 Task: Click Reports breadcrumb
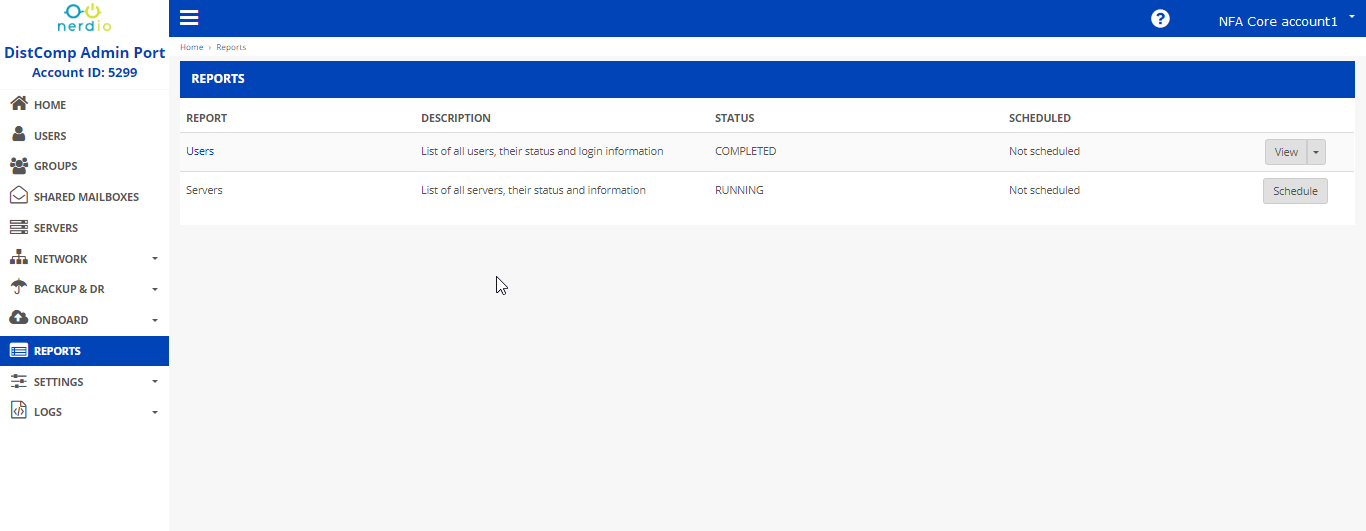pyautogui.click(x=231, y=47)
